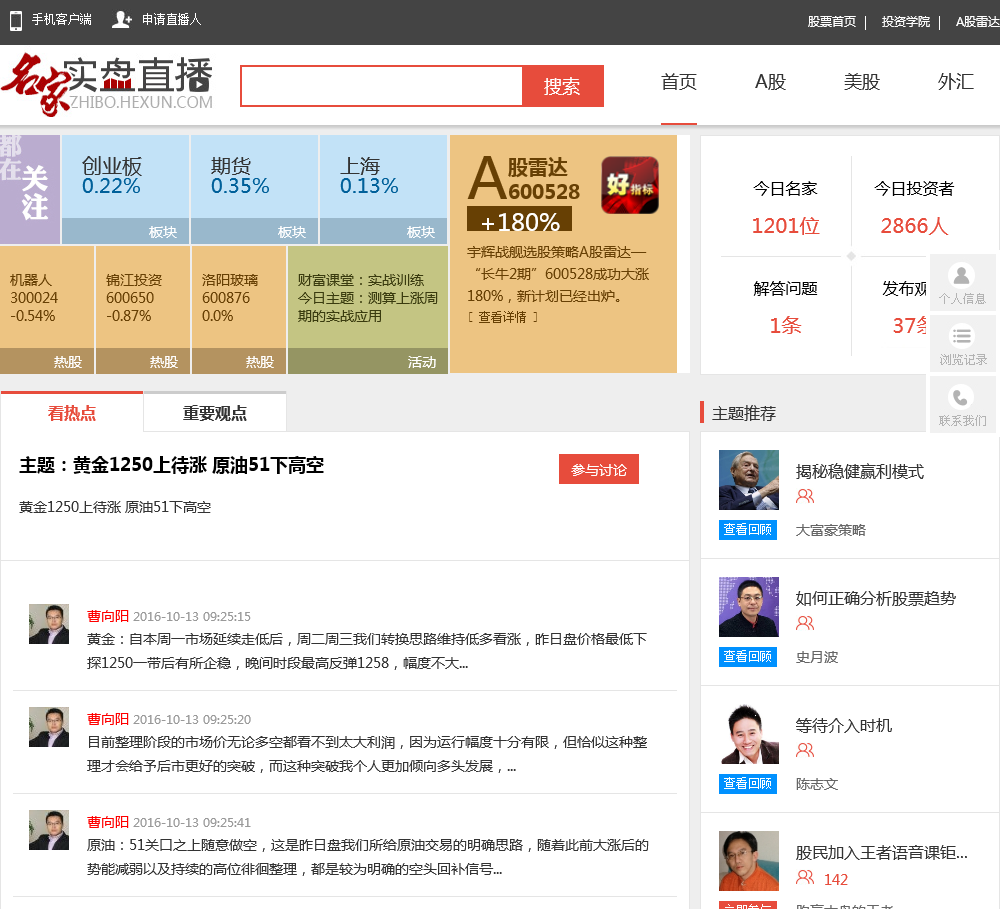Open the browsing history sidebar icon
The height and width of the screenshot is (909, 1000).
pyautogui.click(x=962, y=338)
